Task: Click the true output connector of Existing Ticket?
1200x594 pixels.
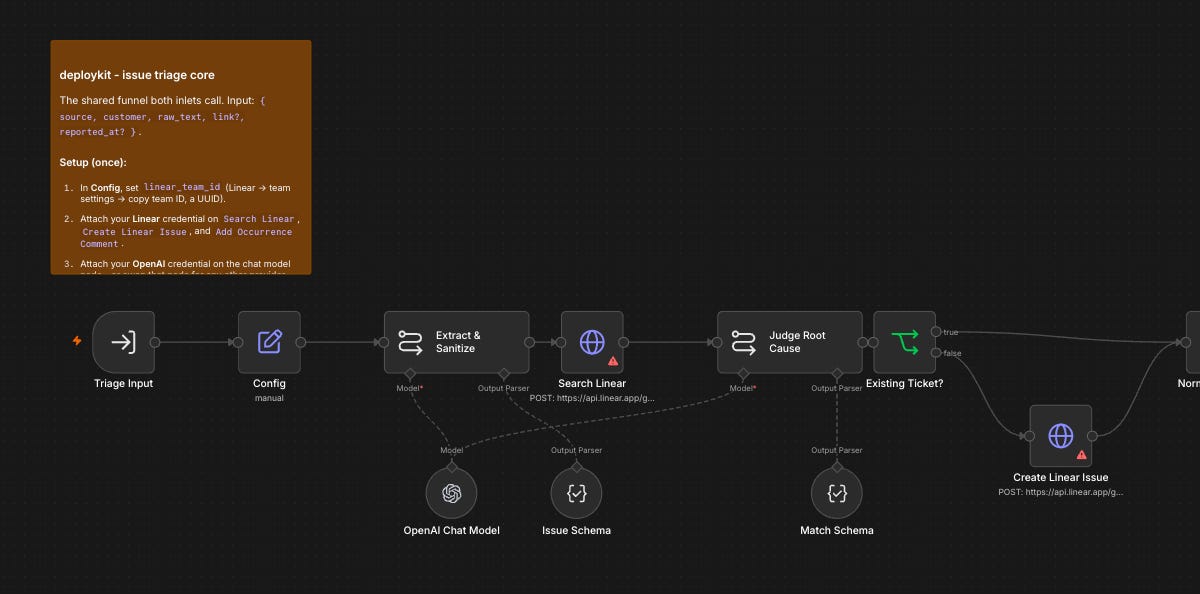Action: pos(935,331)
